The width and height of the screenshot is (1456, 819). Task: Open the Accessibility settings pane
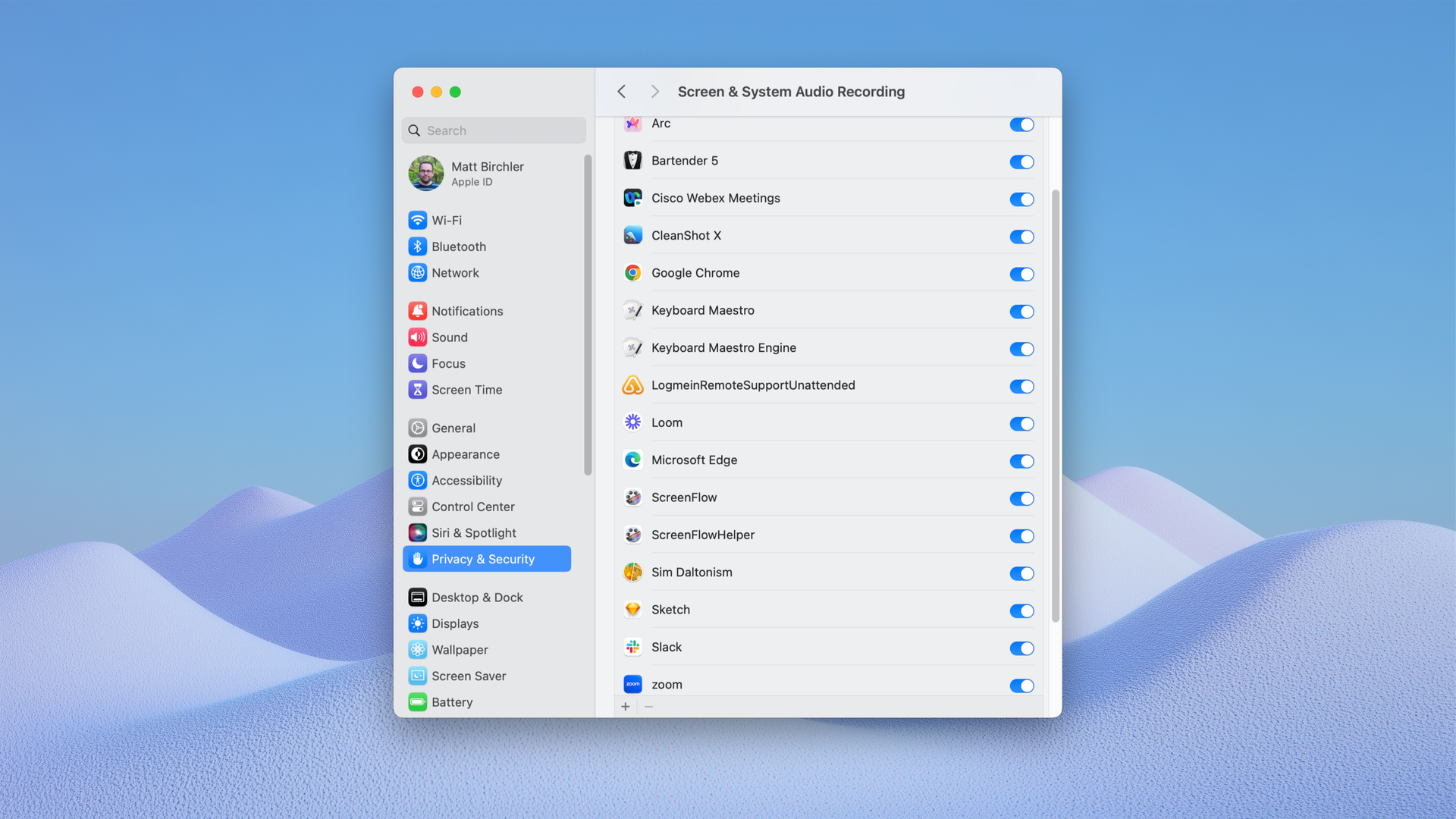coord(466,481)
